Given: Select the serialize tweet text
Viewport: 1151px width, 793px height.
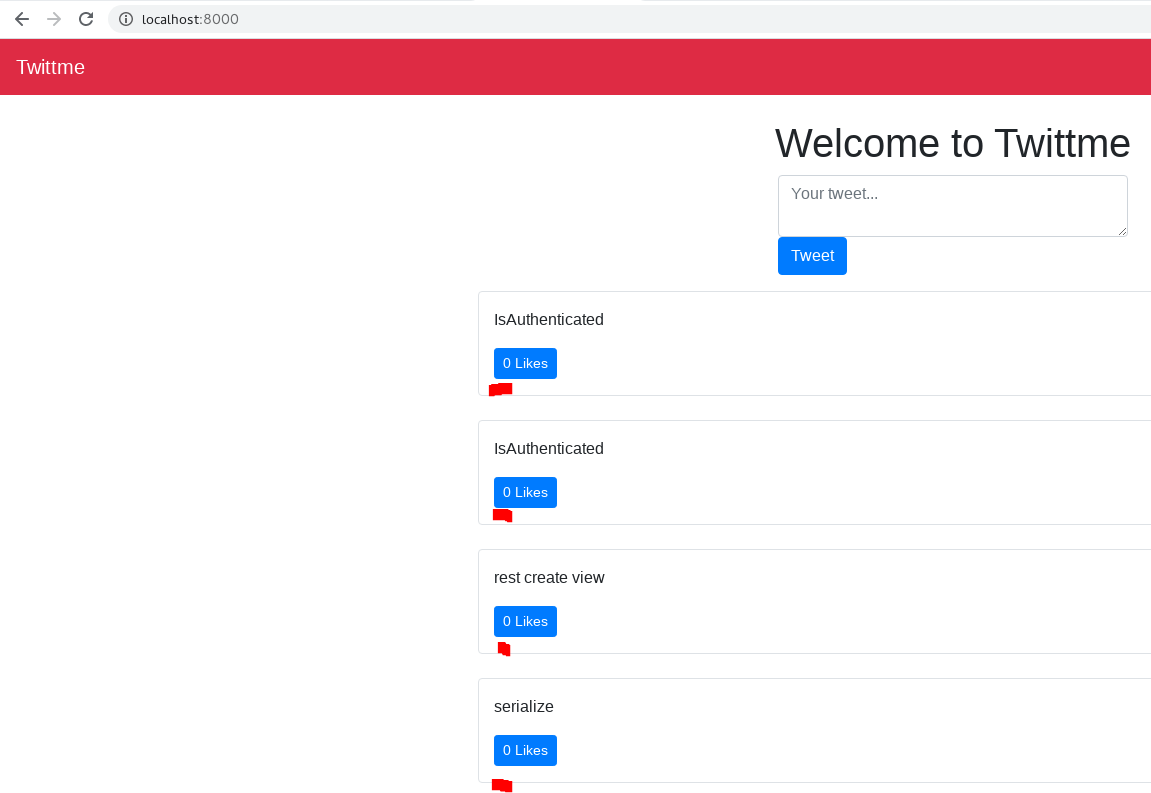Looking at the screenshot, I should point(523,706).
